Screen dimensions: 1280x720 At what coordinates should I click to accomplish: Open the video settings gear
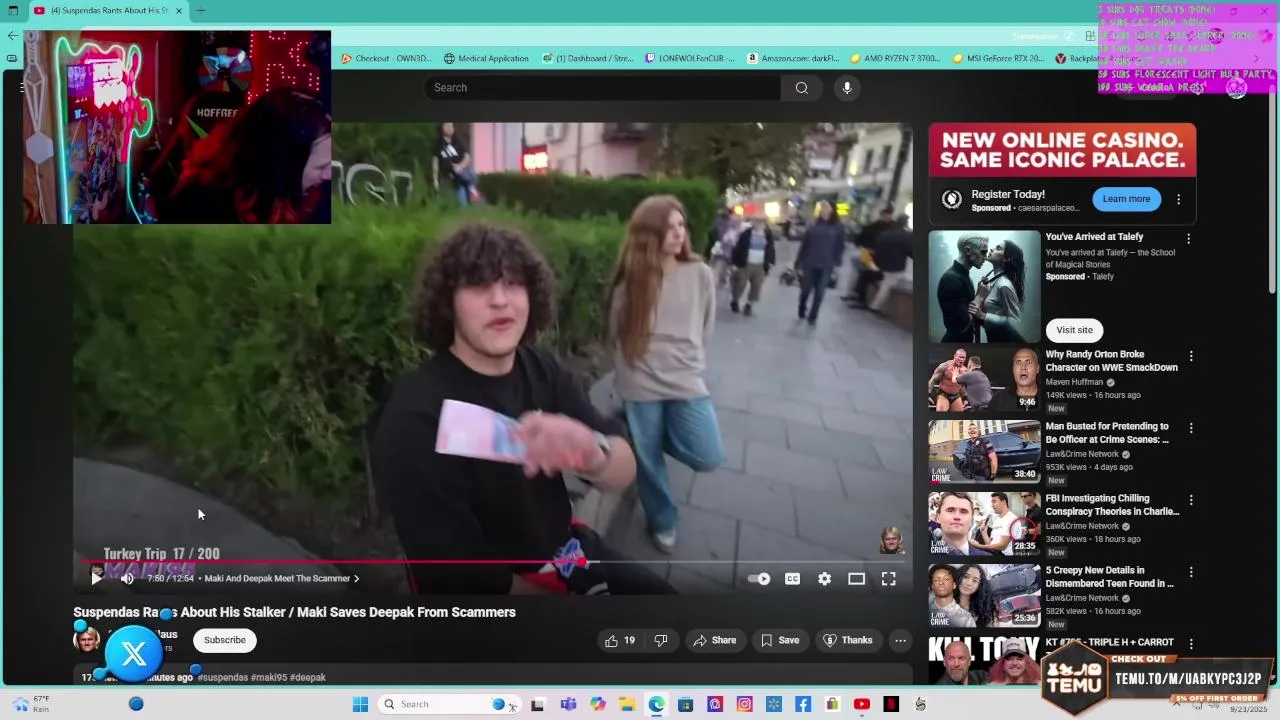[824, 578]
